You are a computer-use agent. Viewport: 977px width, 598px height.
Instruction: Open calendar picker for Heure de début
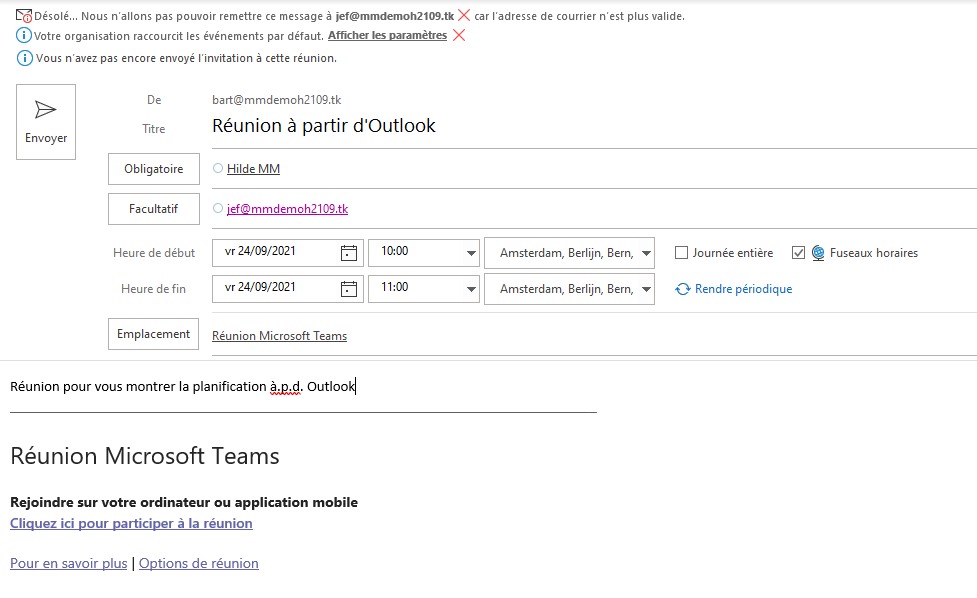pos(349,253)
